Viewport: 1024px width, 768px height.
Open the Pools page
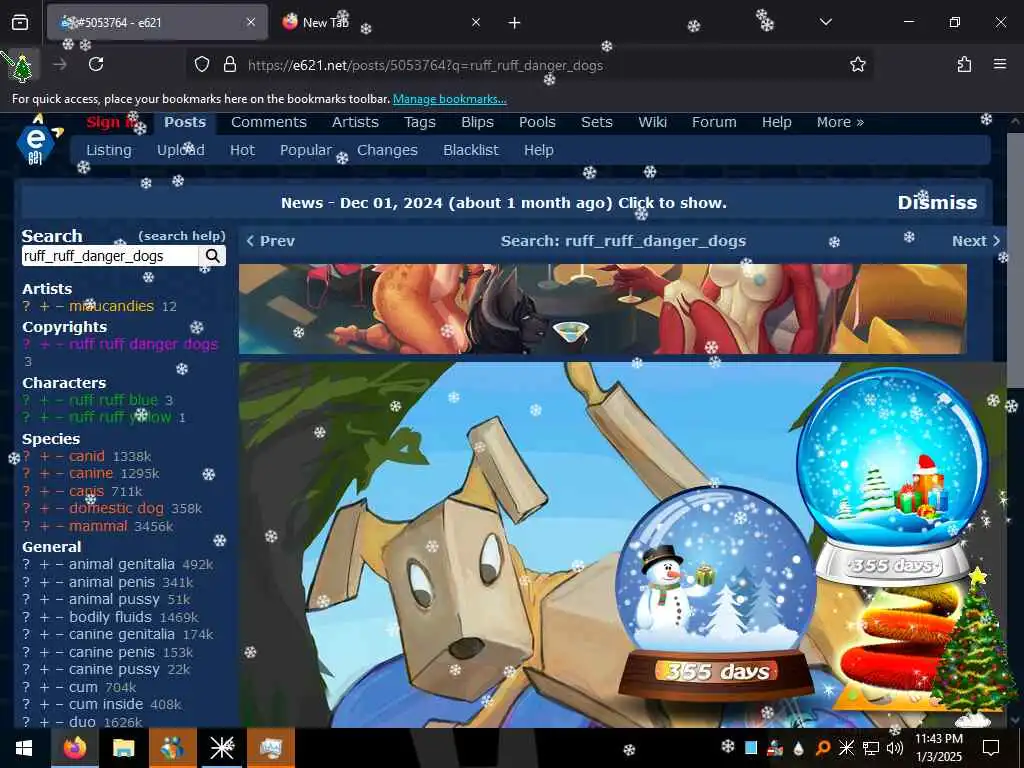coord(537,122)
